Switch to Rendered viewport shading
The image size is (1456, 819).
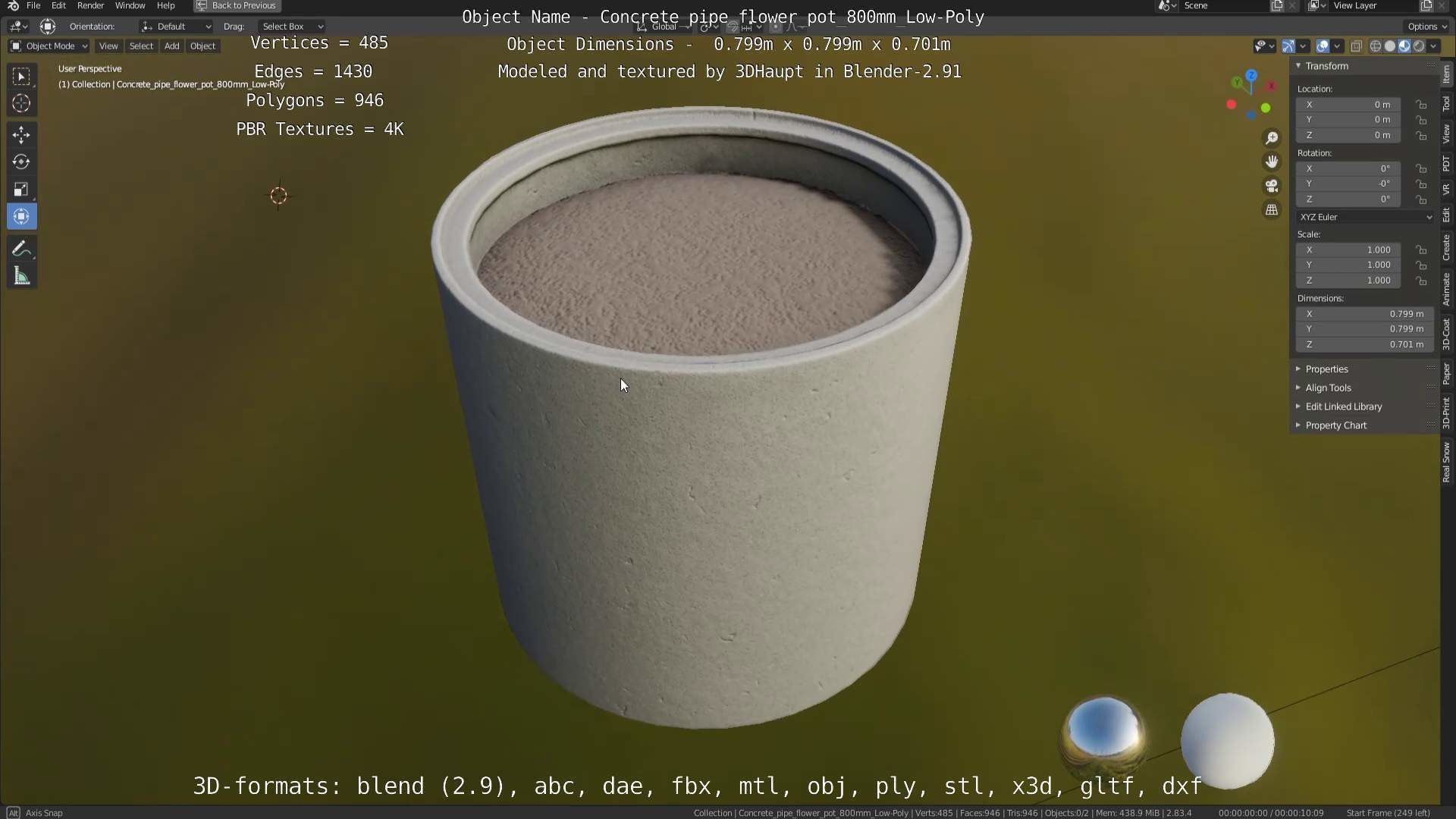tap(1419, 46)
